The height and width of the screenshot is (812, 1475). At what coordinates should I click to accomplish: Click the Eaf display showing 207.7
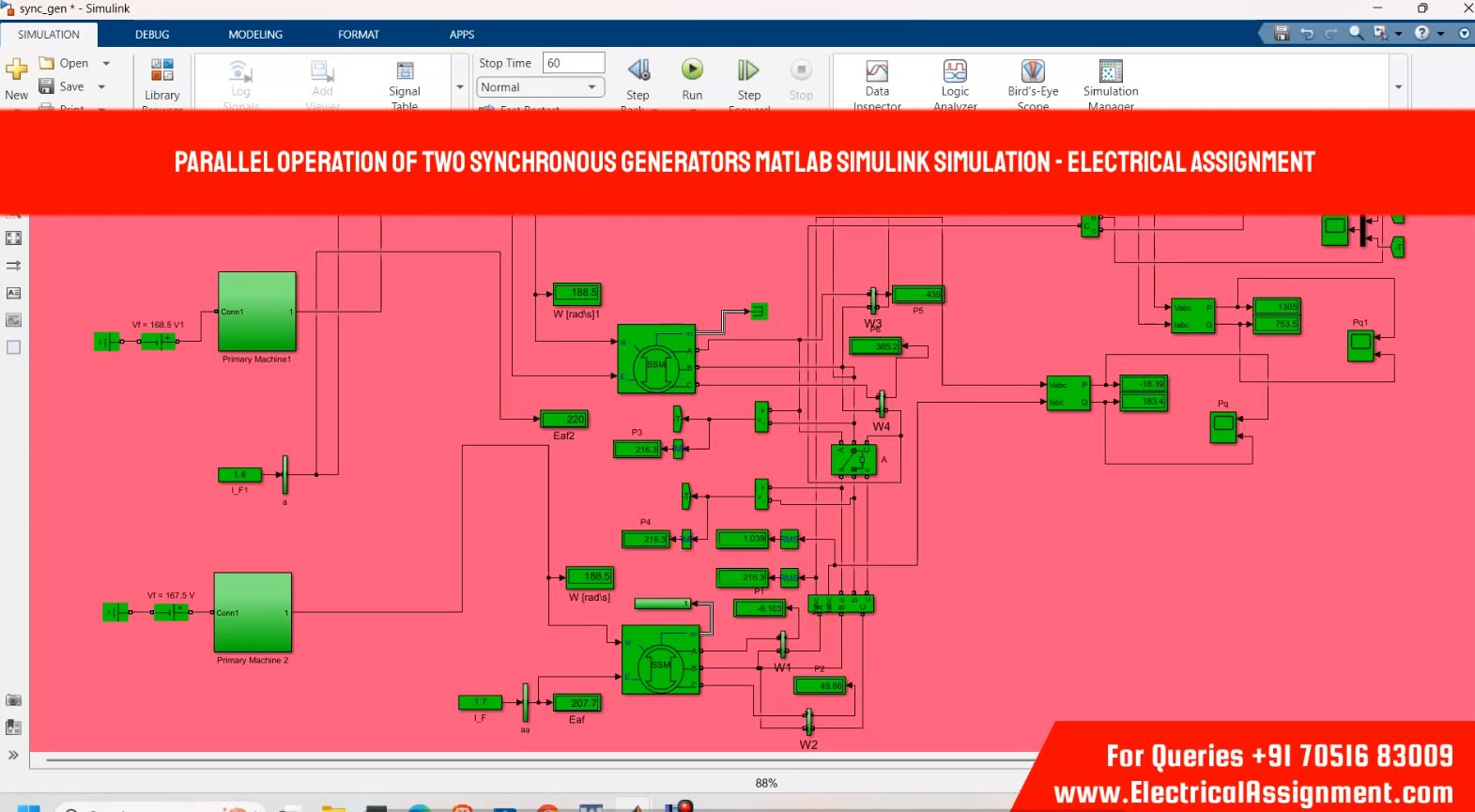click(x=576, y=702)
